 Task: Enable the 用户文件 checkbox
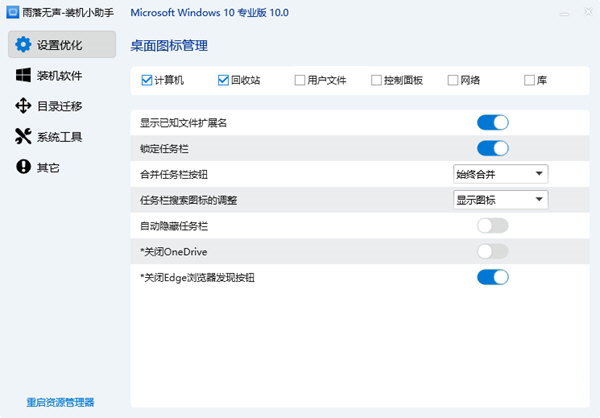click(300, 80)
